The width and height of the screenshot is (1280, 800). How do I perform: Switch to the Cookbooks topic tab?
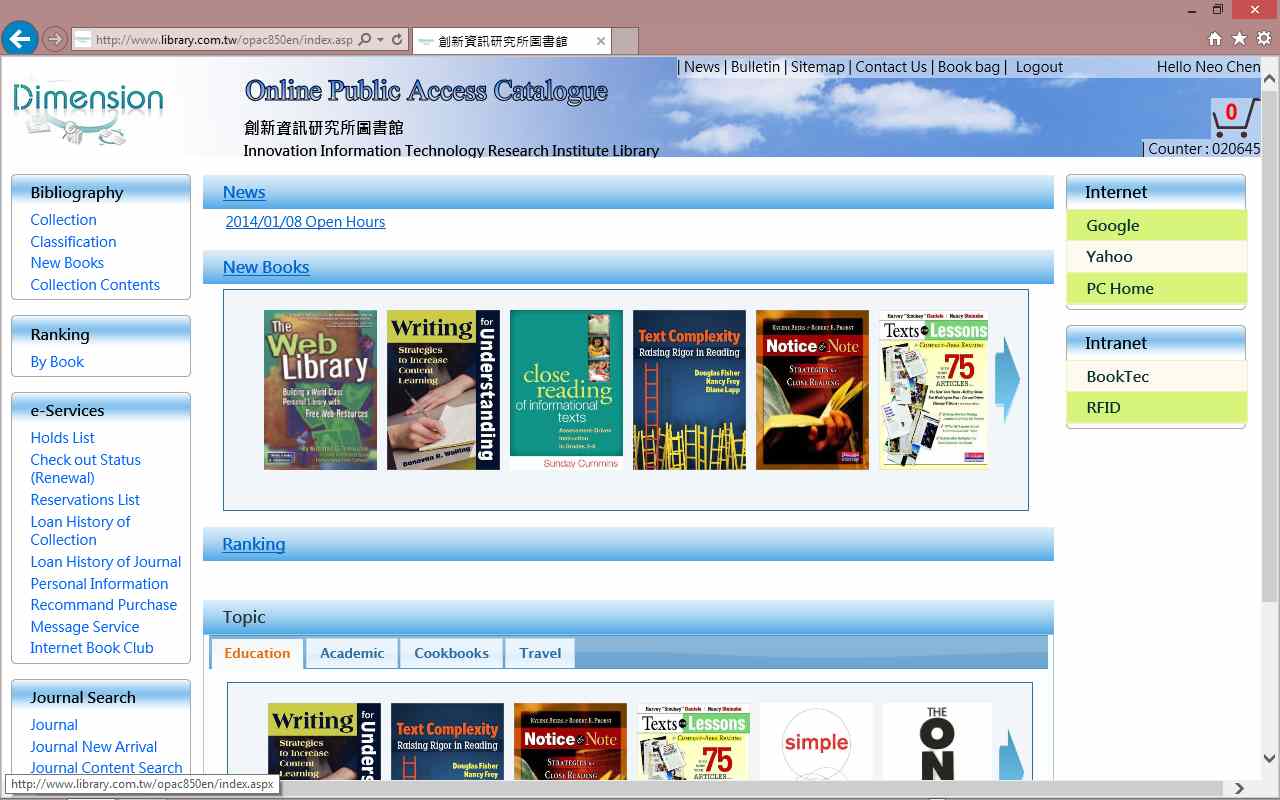[452, 653]
